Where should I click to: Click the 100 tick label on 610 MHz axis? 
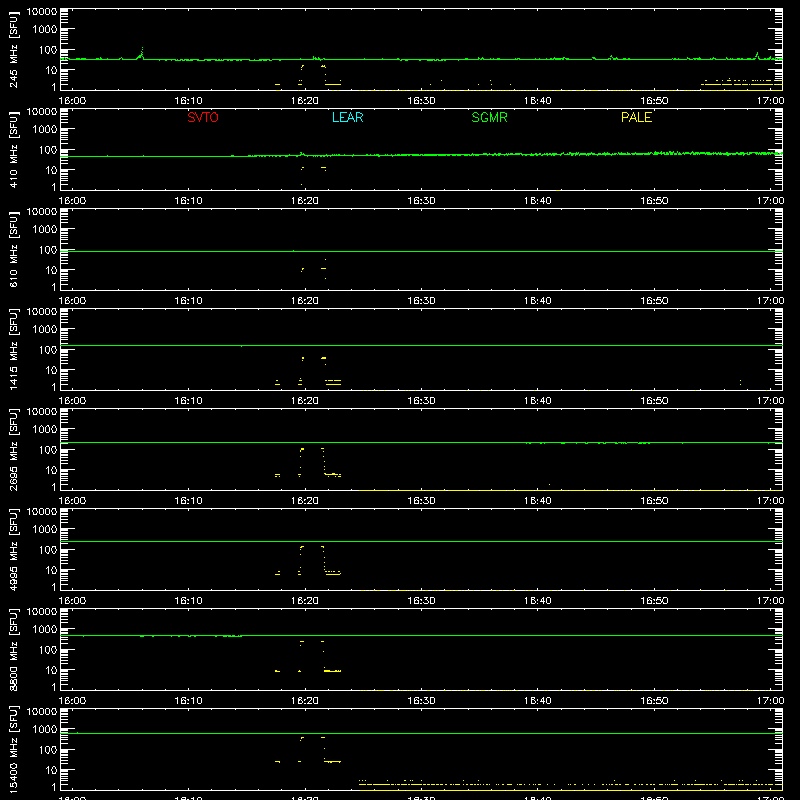tap(48, 249)
